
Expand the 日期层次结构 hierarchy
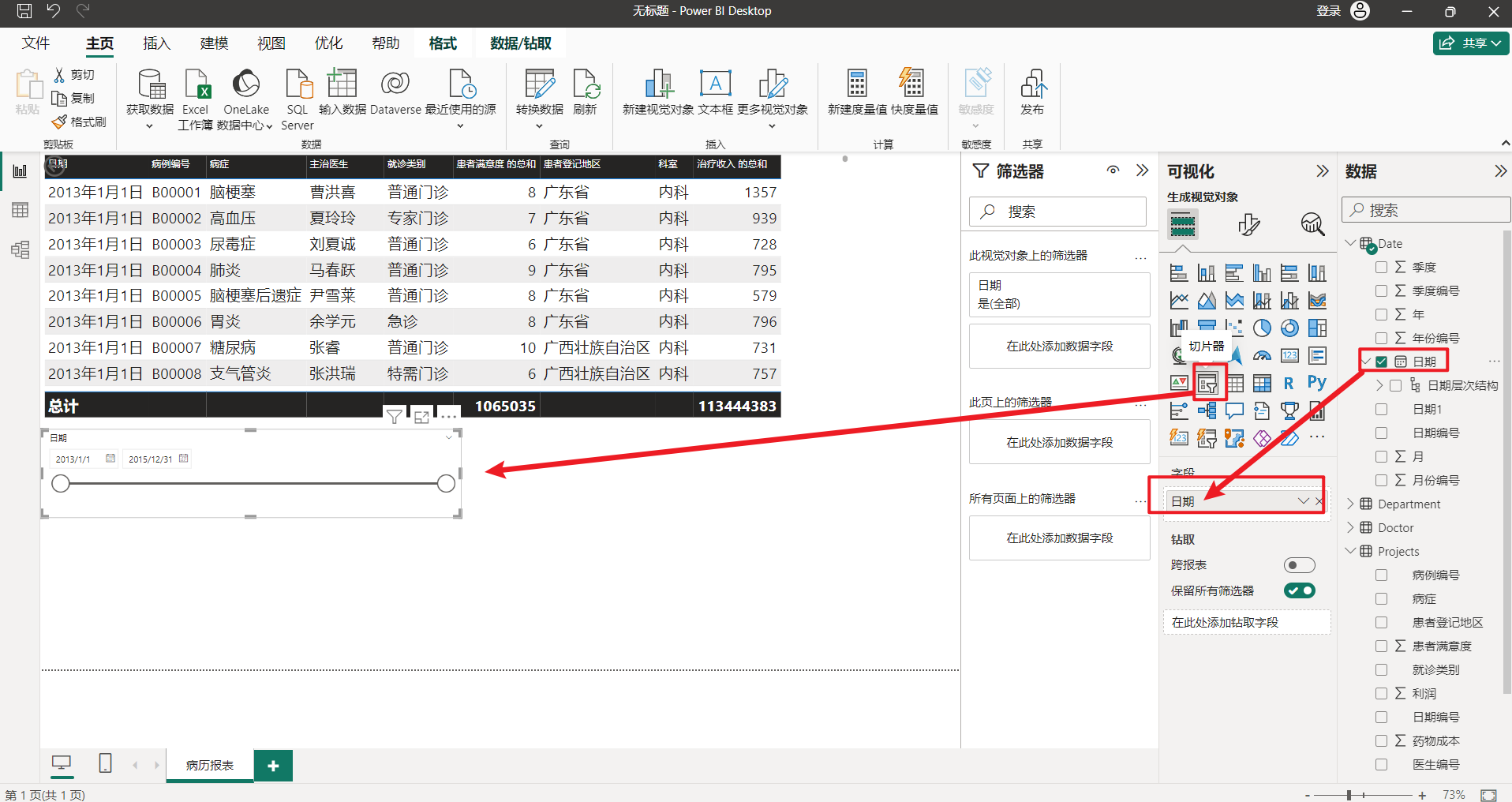pos(1379,385)
